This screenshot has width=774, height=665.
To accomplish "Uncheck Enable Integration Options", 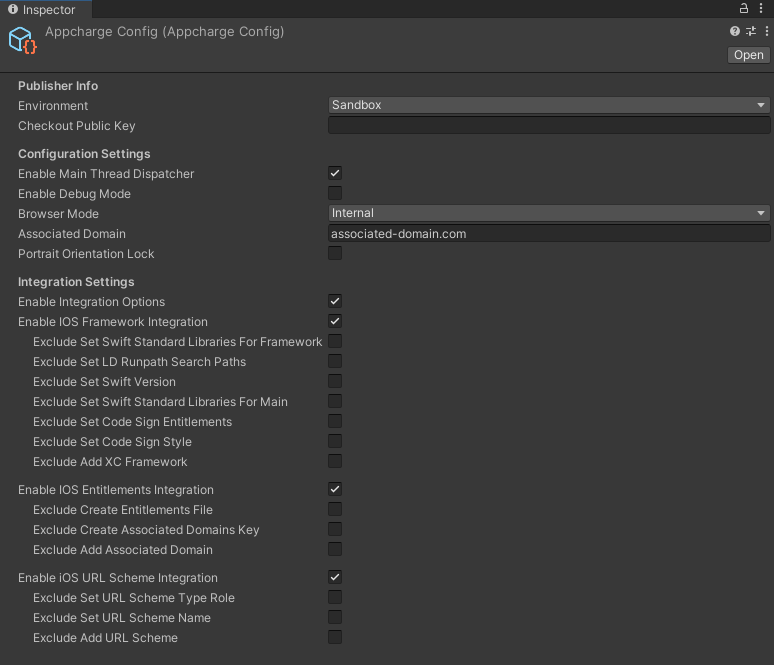I will [x=335, y=301].
